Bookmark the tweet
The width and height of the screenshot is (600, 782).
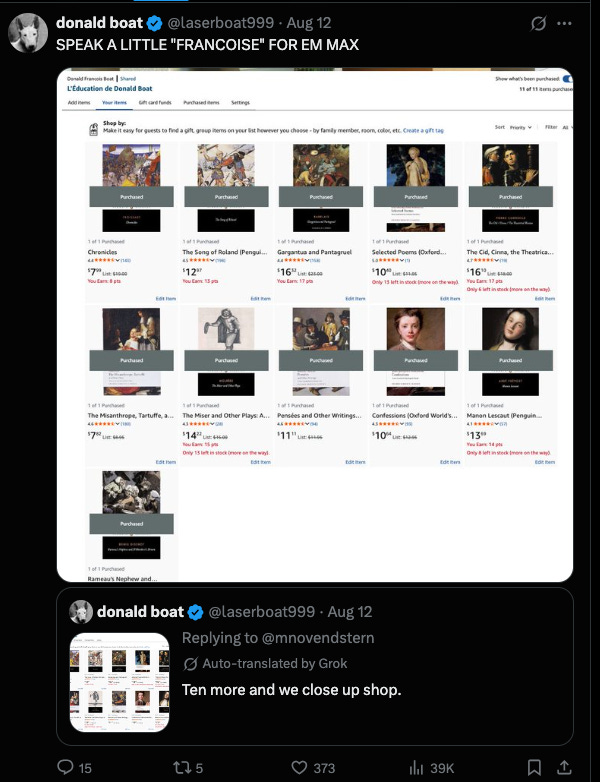pyautogui.click(x=534, y=767)
